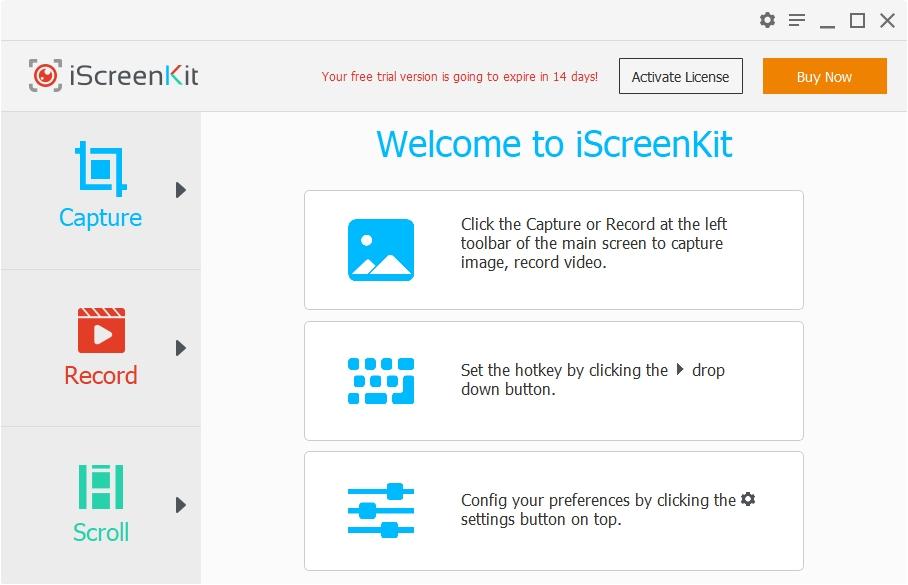Image resolution: width=908 pixels, height=585 pixels.
Task: Expand the Capture drop-down arrow
Action: coord(181,190)
